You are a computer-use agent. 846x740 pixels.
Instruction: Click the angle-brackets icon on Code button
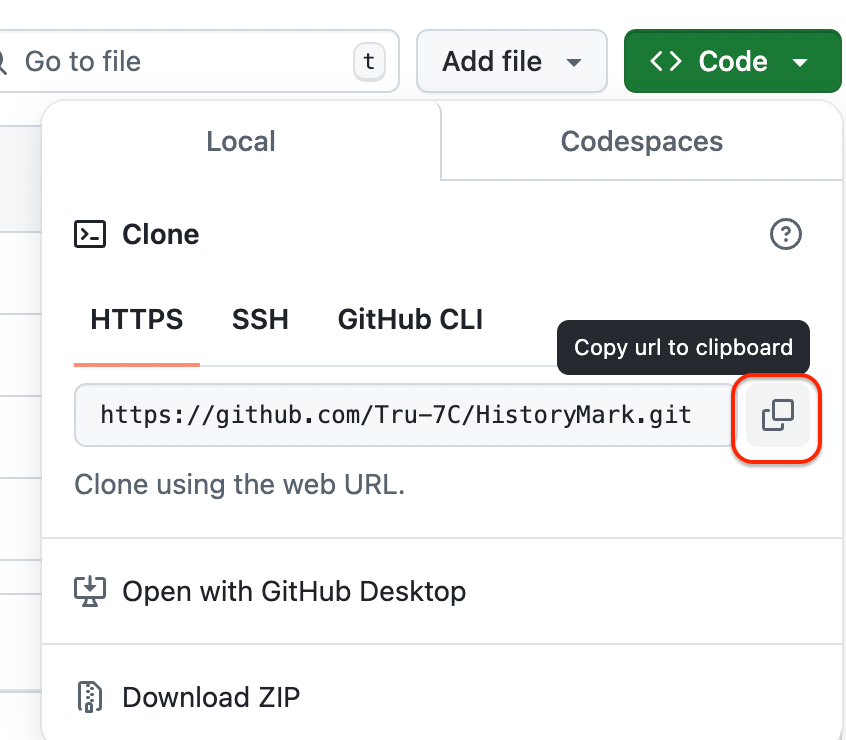pyautogui.click(x=666, y=62)
